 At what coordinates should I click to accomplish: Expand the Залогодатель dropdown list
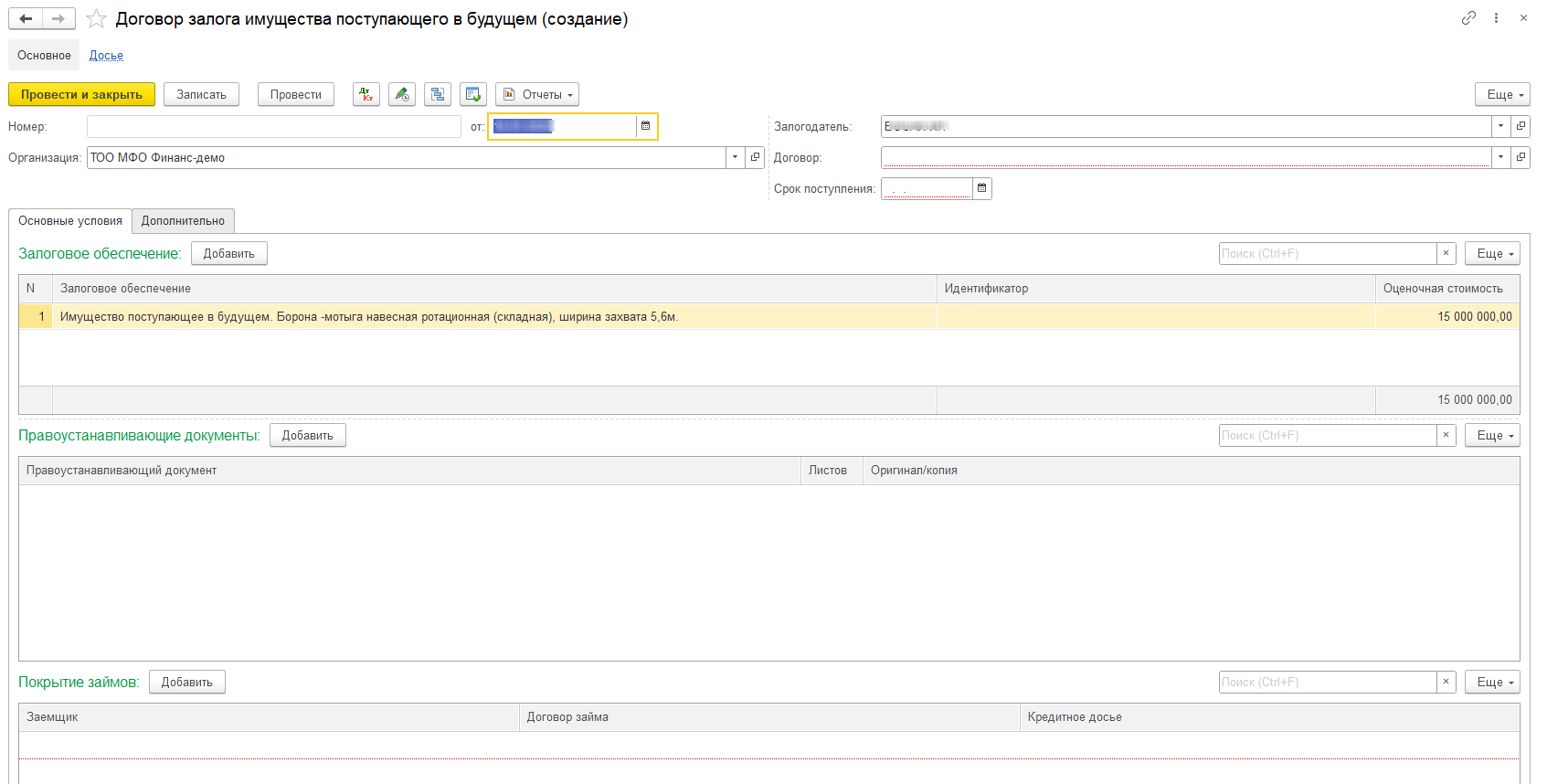(x=1500, y=126)
